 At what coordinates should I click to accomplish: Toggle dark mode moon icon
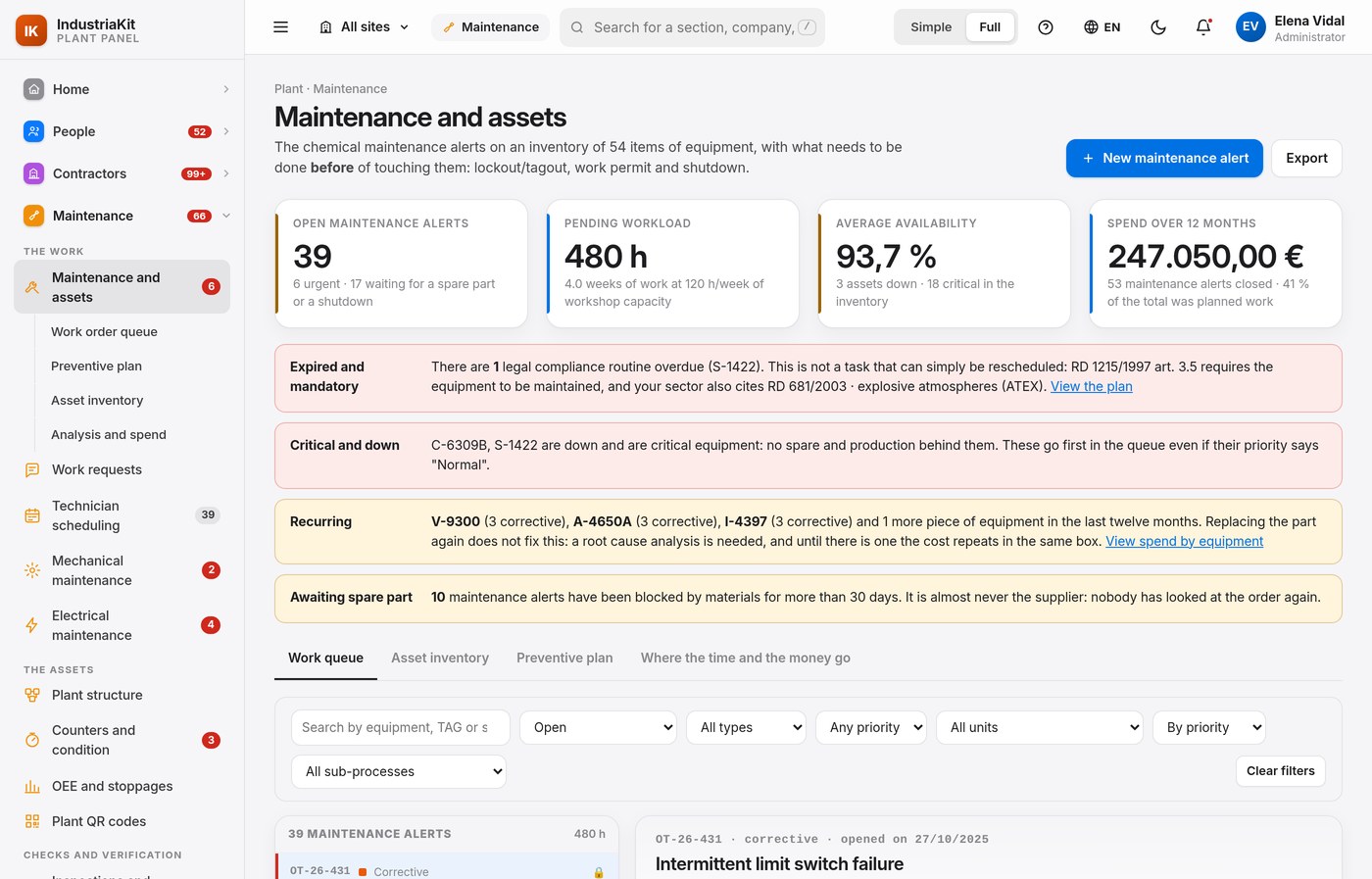(x=1158, y=27)
